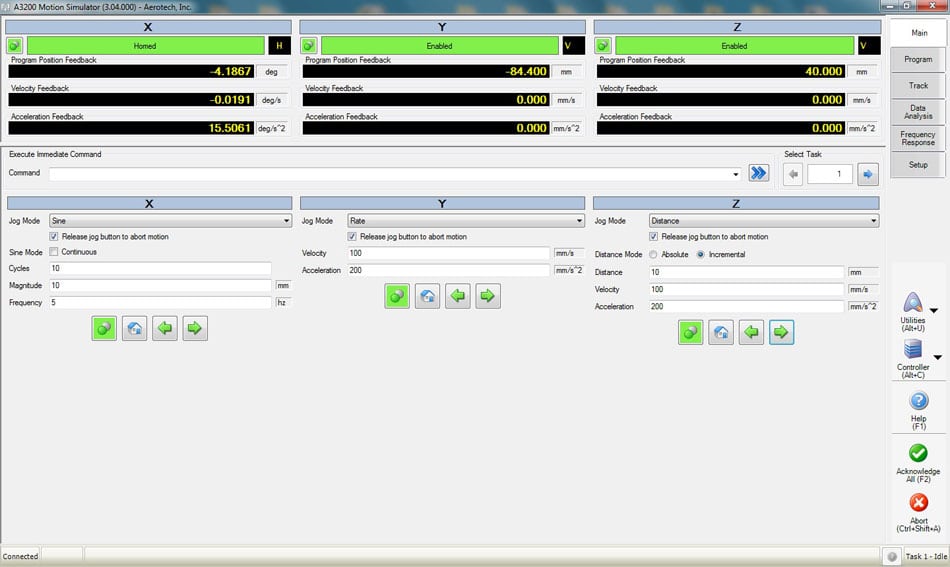This screenshot has width=950, height=567.
Task: Execute the immediate command with double-arrow button
Action: point(758,173)
